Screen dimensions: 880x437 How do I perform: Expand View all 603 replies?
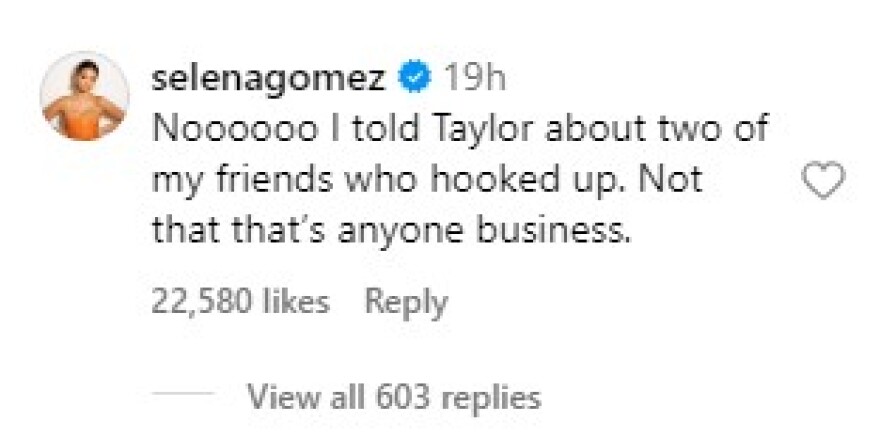[393, 397]
